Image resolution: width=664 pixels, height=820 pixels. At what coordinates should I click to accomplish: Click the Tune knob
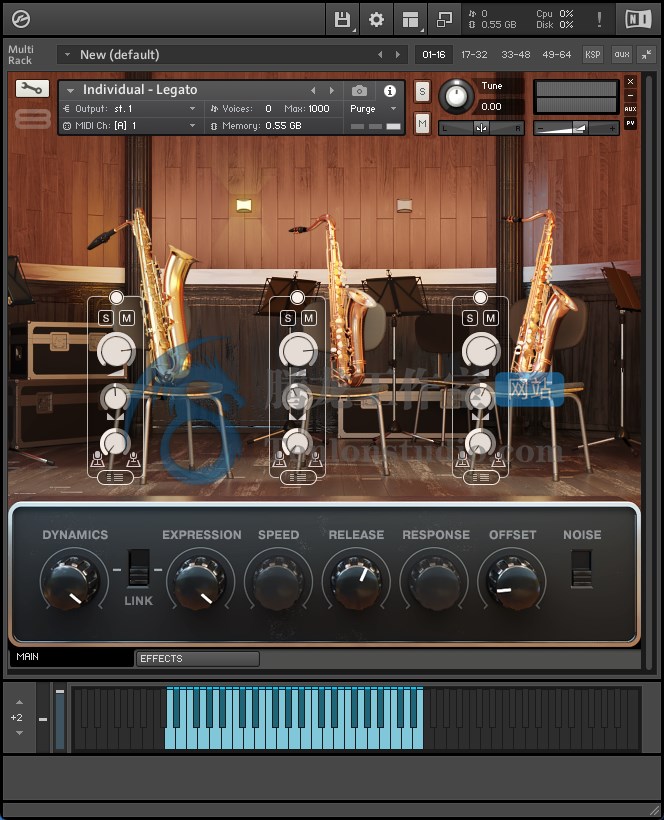pyautogui.click(x=456, y=96)
